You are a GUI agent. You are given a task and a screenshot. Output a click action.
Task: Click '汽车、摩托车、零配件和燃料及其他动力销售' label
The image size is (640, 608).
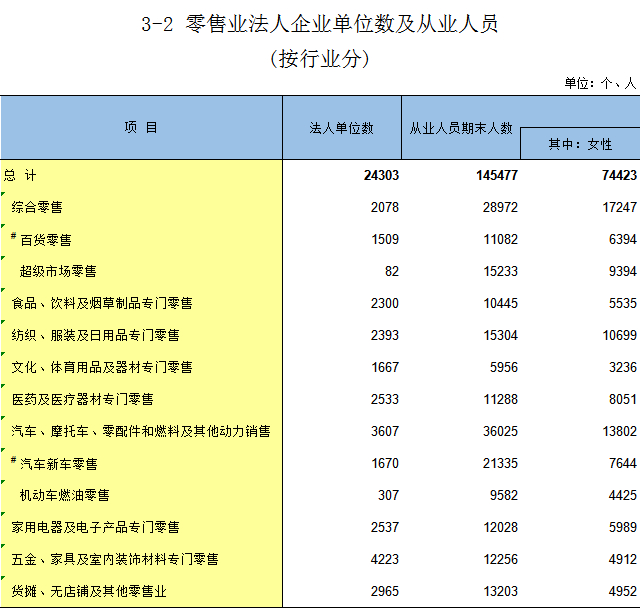[141, 431]
